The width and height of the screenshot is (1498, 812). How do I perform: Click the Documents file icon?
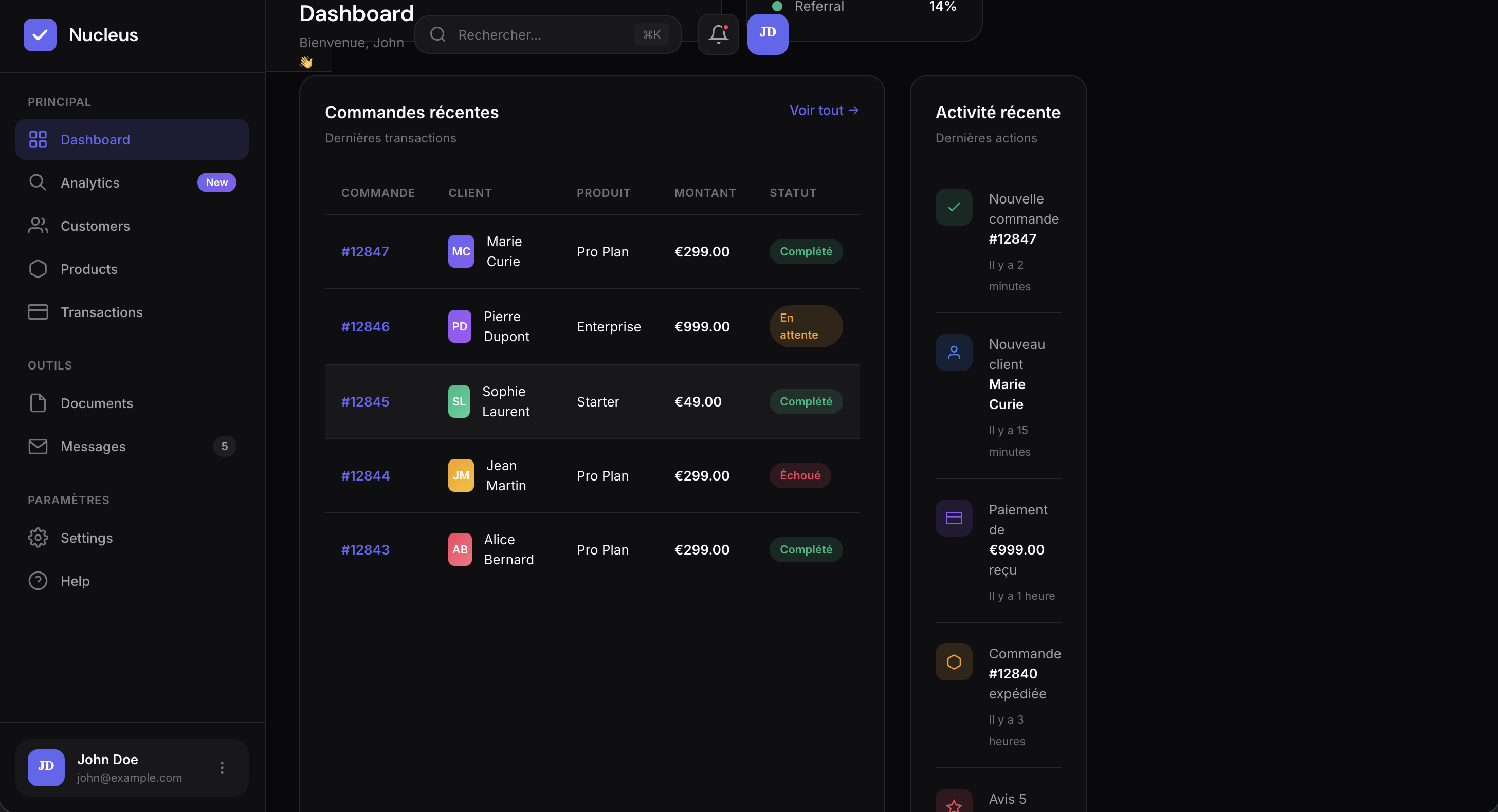(38, 403)
